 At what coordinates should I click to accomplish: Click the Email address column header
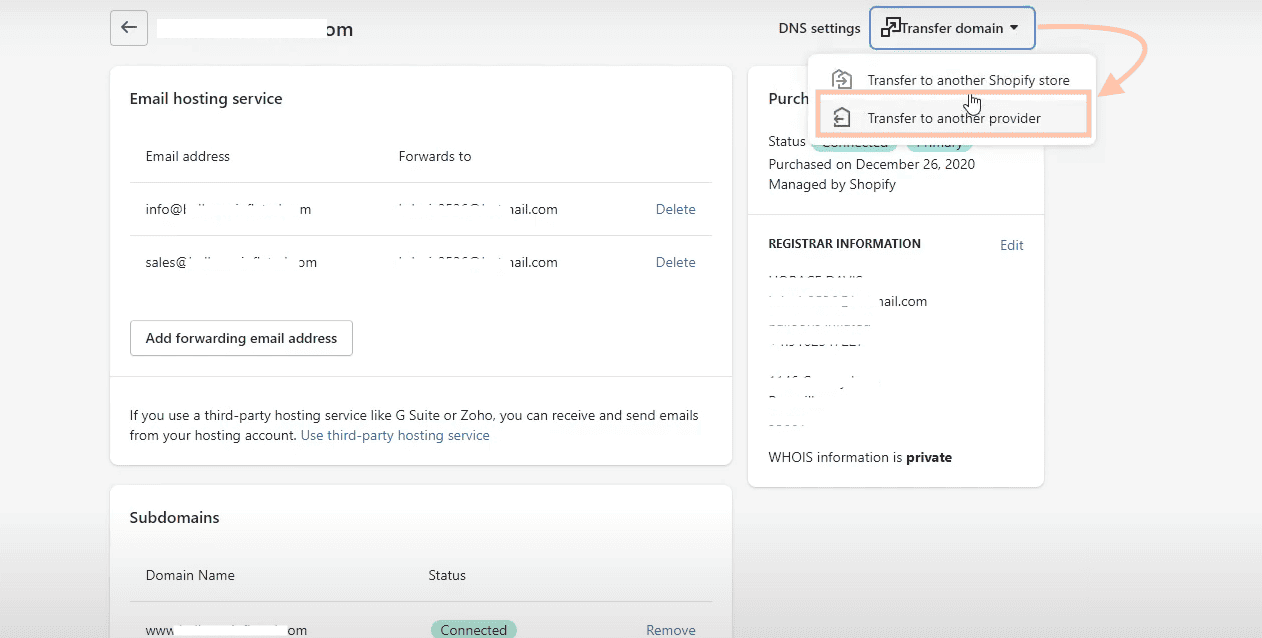point(187,156)
